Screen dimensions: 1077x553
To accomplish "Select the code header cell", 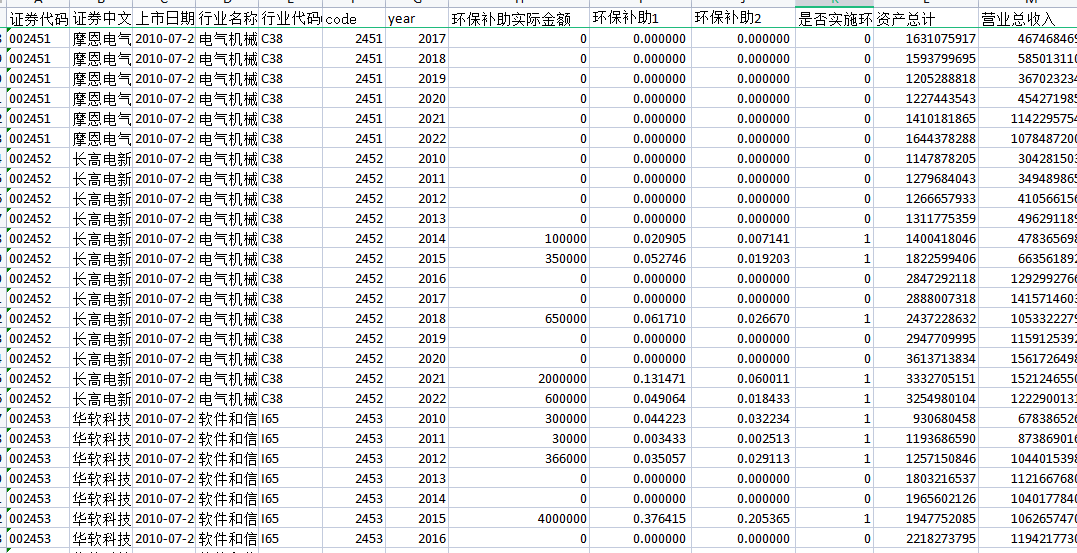I will click(354, 19).
